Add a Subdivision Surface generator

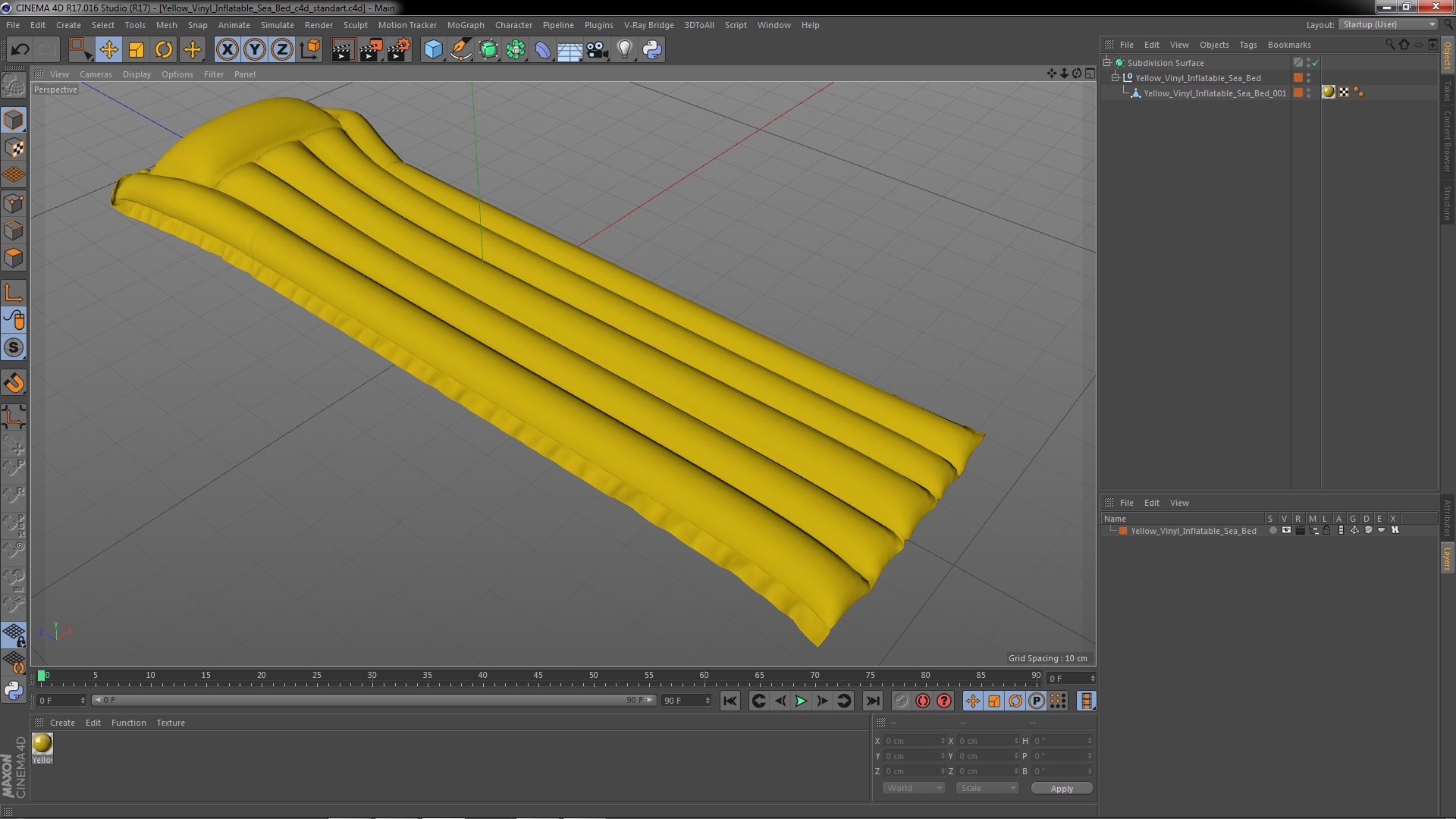click(x=488, y=50)
